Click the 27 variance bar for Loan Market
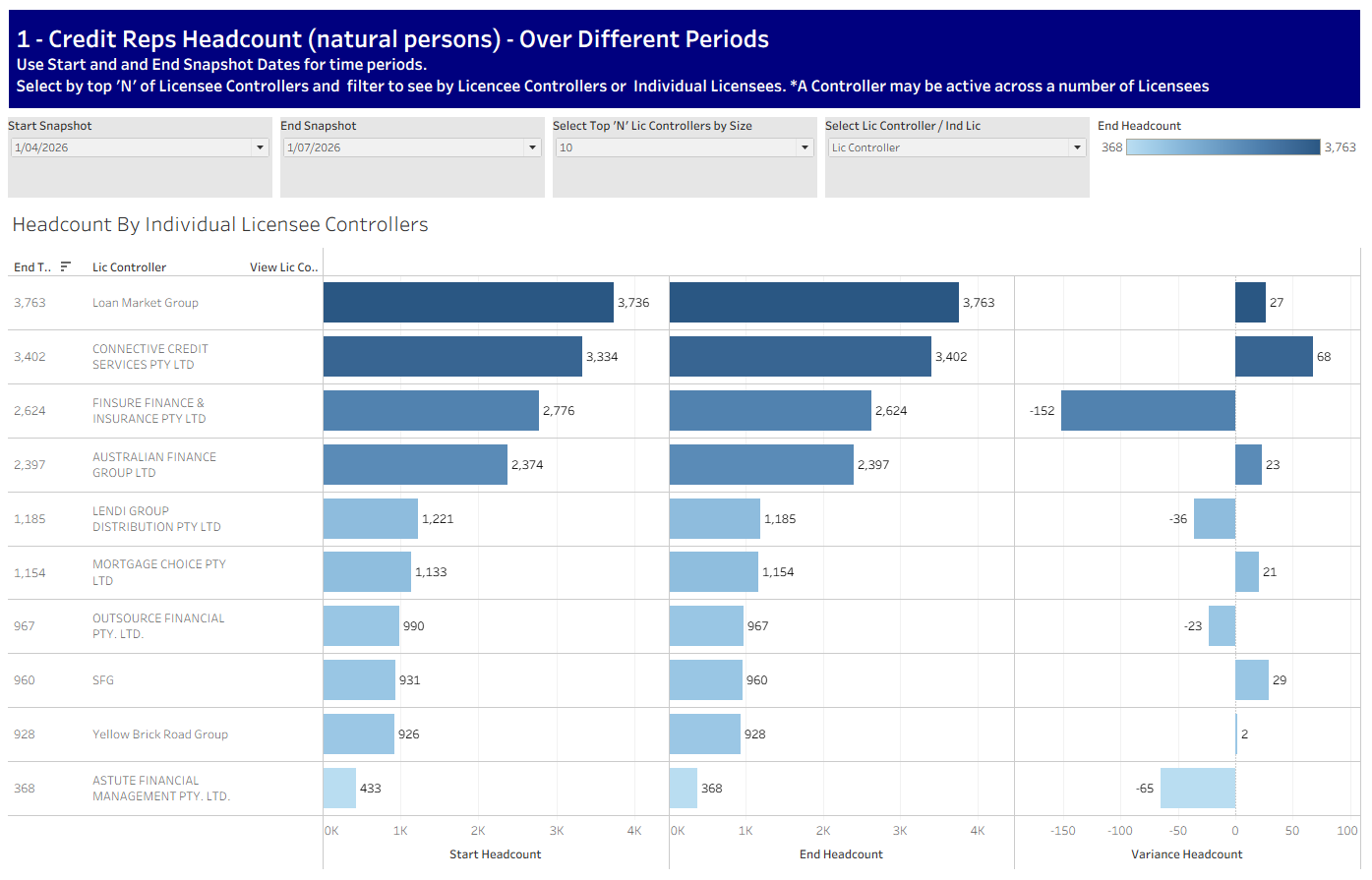Screen dimensions: 1372x880 [x=1251, y=303]
